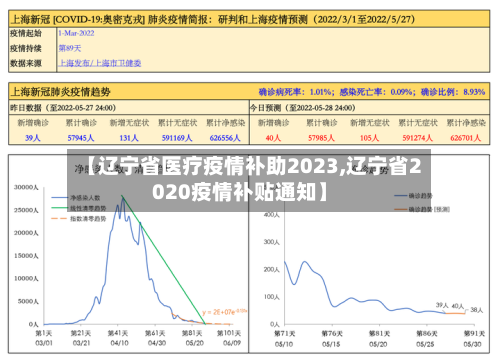Click 新增确诊 header under 今日预测
This screenshot has width=500, height=362.
coord(274,123)
